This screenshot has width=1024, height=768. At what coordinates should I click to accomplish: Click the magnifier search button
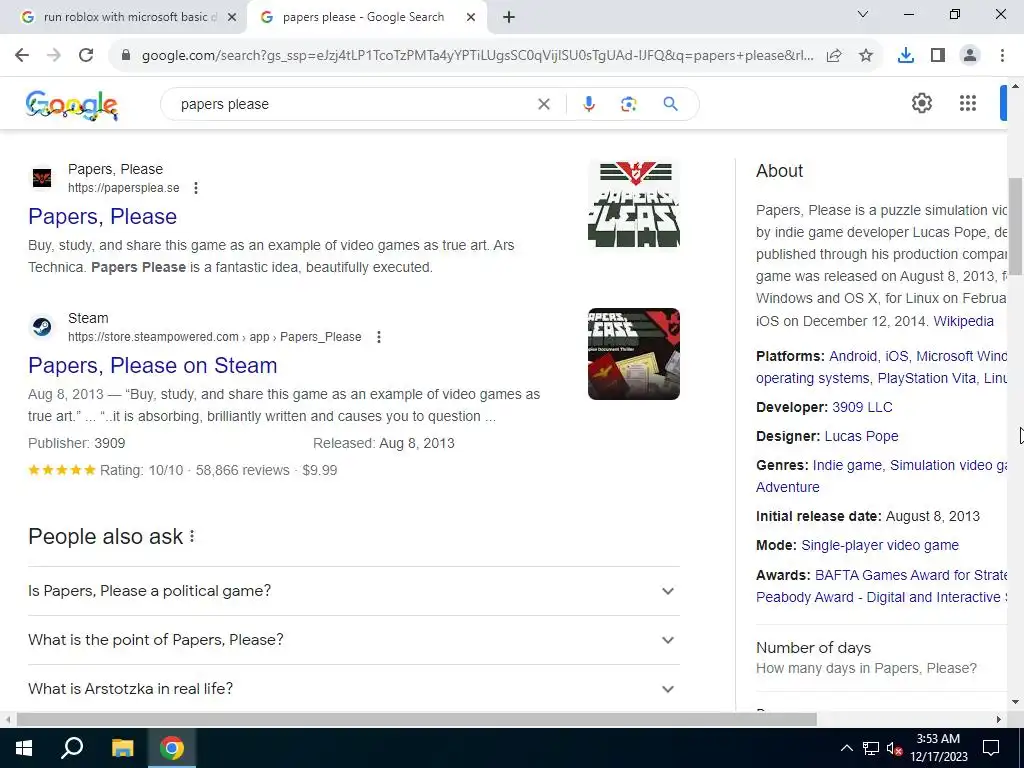pyautogui.click(x=670, y=104)
